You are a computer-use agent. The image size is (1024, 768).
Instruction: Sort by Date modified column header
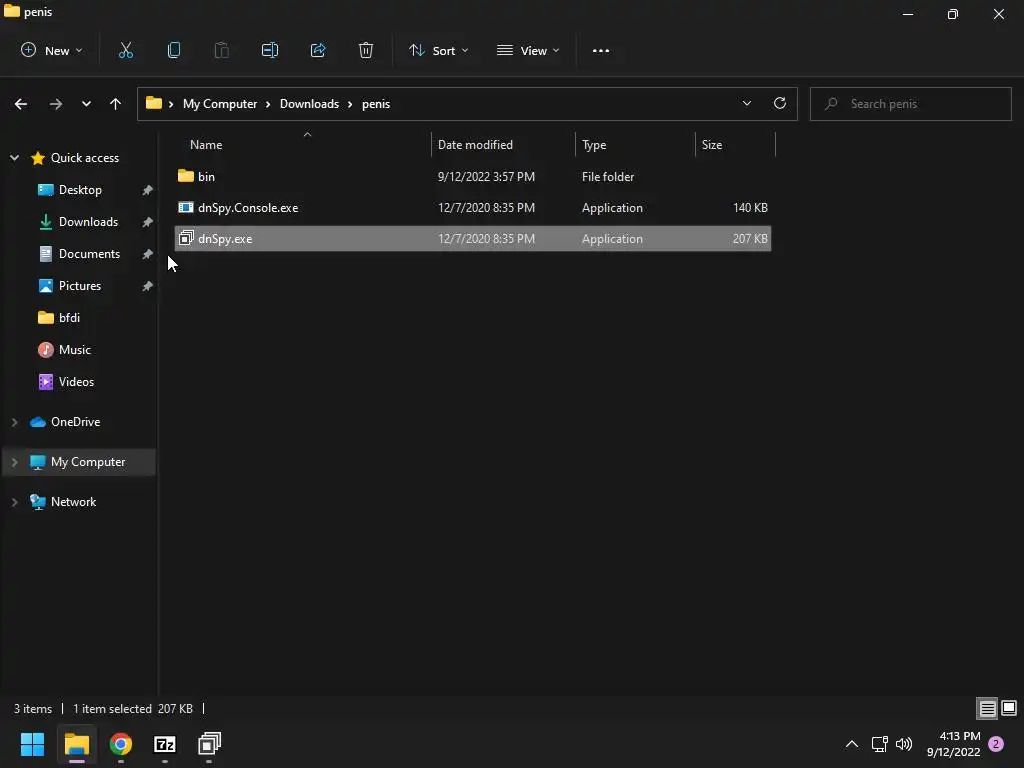(x=503, y=144)
